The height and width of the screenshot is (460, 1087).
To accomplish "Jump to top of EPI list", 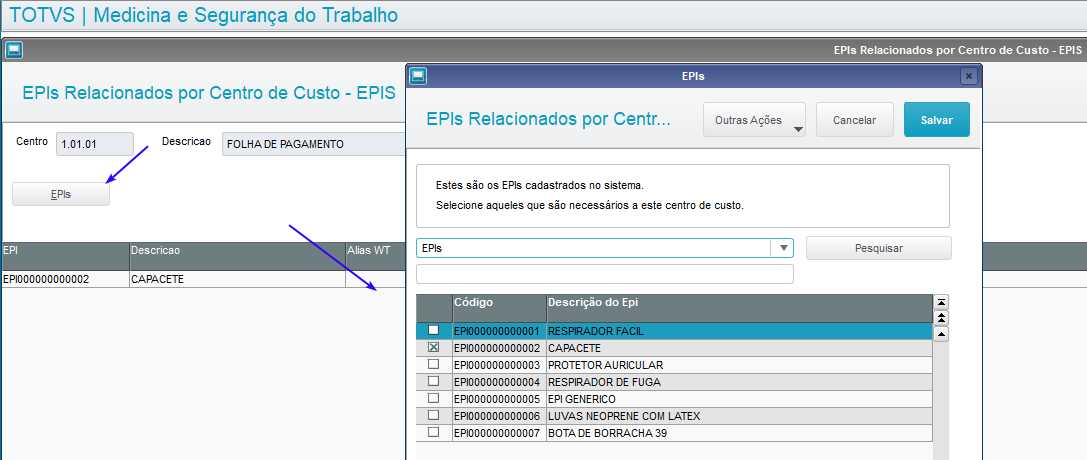I will click(941, 302).
